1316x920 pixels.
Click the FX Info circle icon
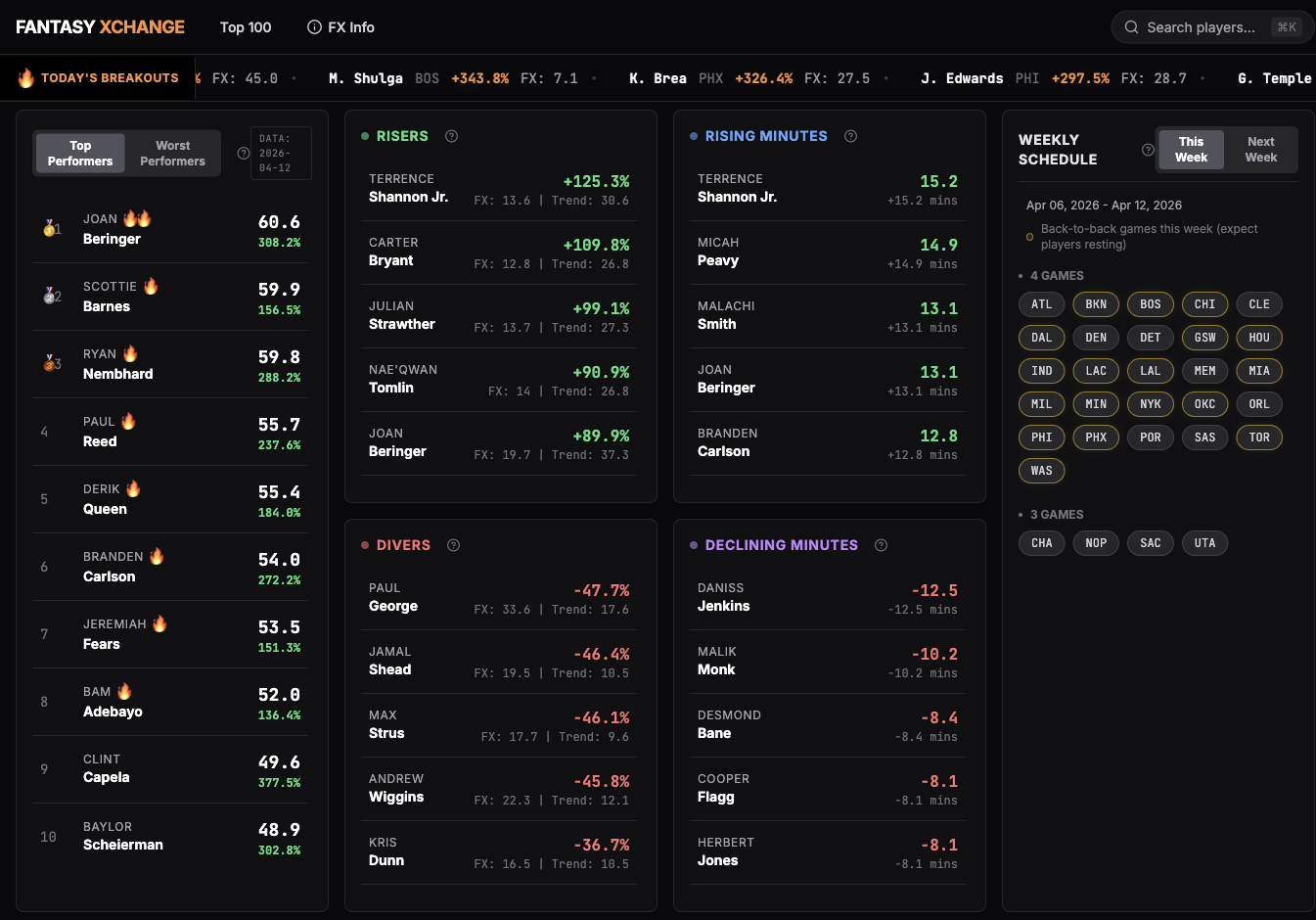pyautogui.click(x=314, y=27)
